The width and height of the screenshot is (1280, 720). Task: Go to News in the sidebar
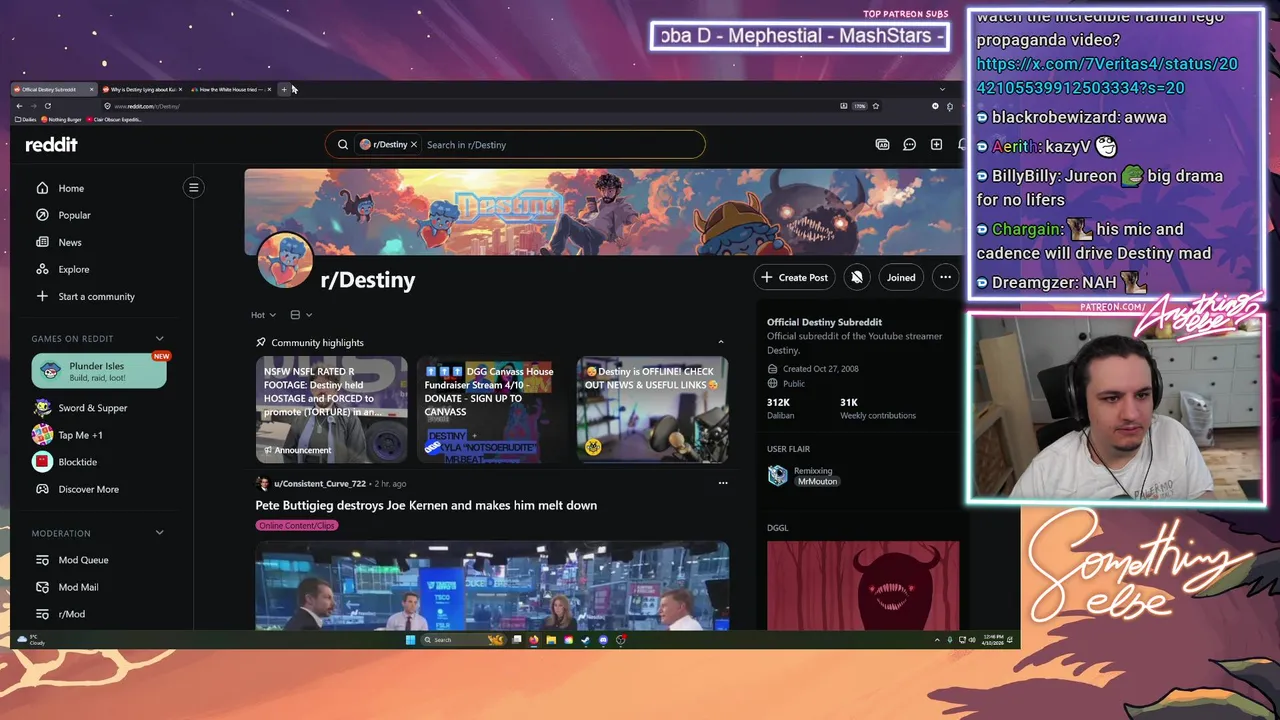pyautogui.click(x=69, y=242)
